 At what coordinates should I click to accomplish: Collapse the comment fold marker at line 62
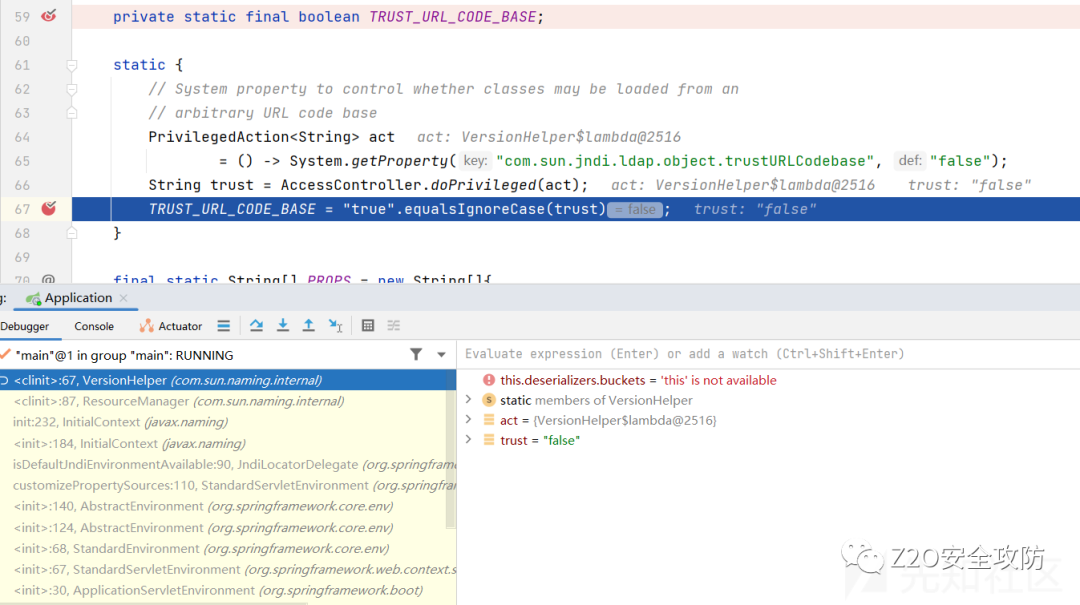(x=72, y=90)
